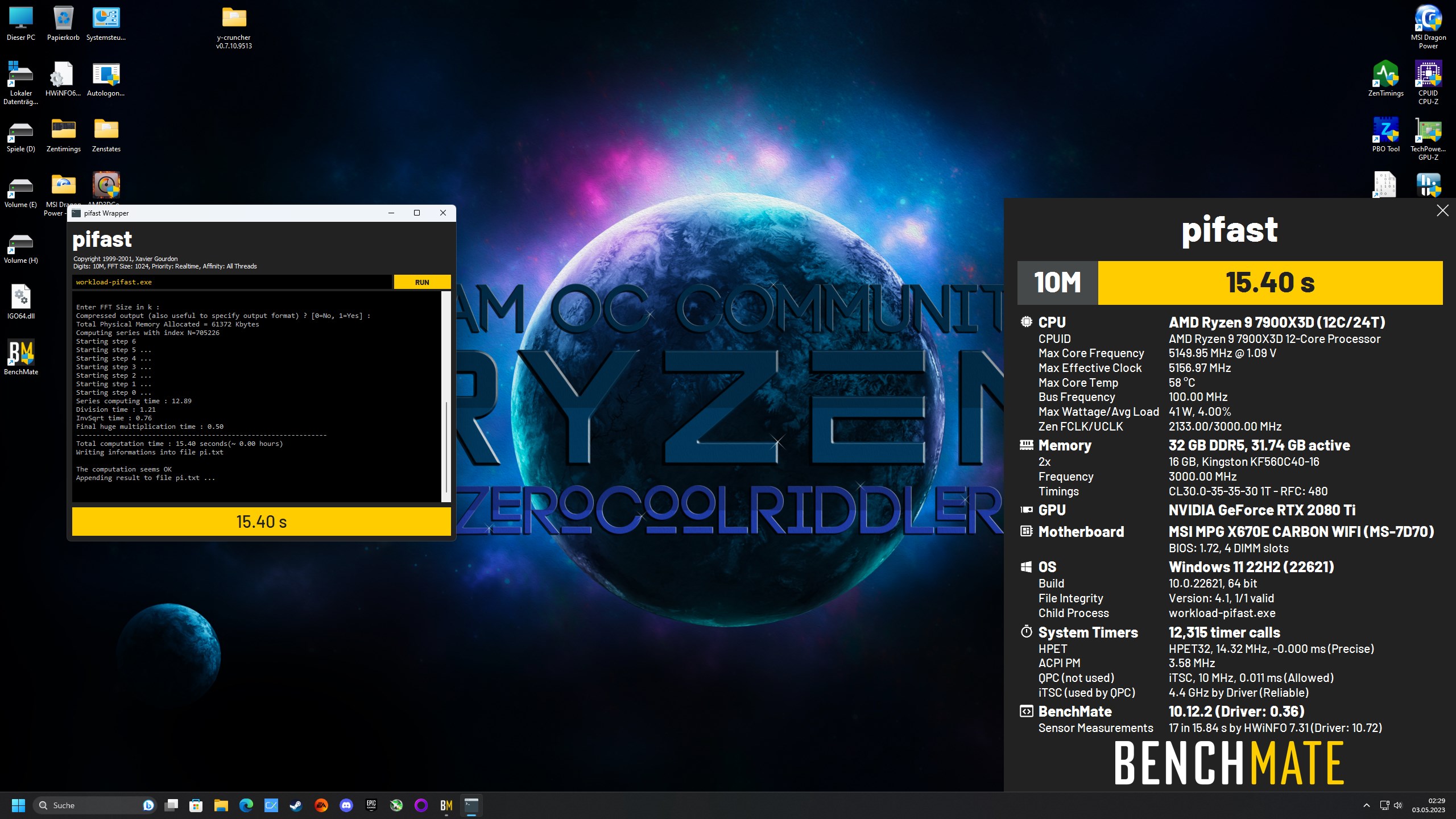
Task: Click the NVIDIA GeForce RTX 2080 Ti text
Action: tap(1261, 510)
